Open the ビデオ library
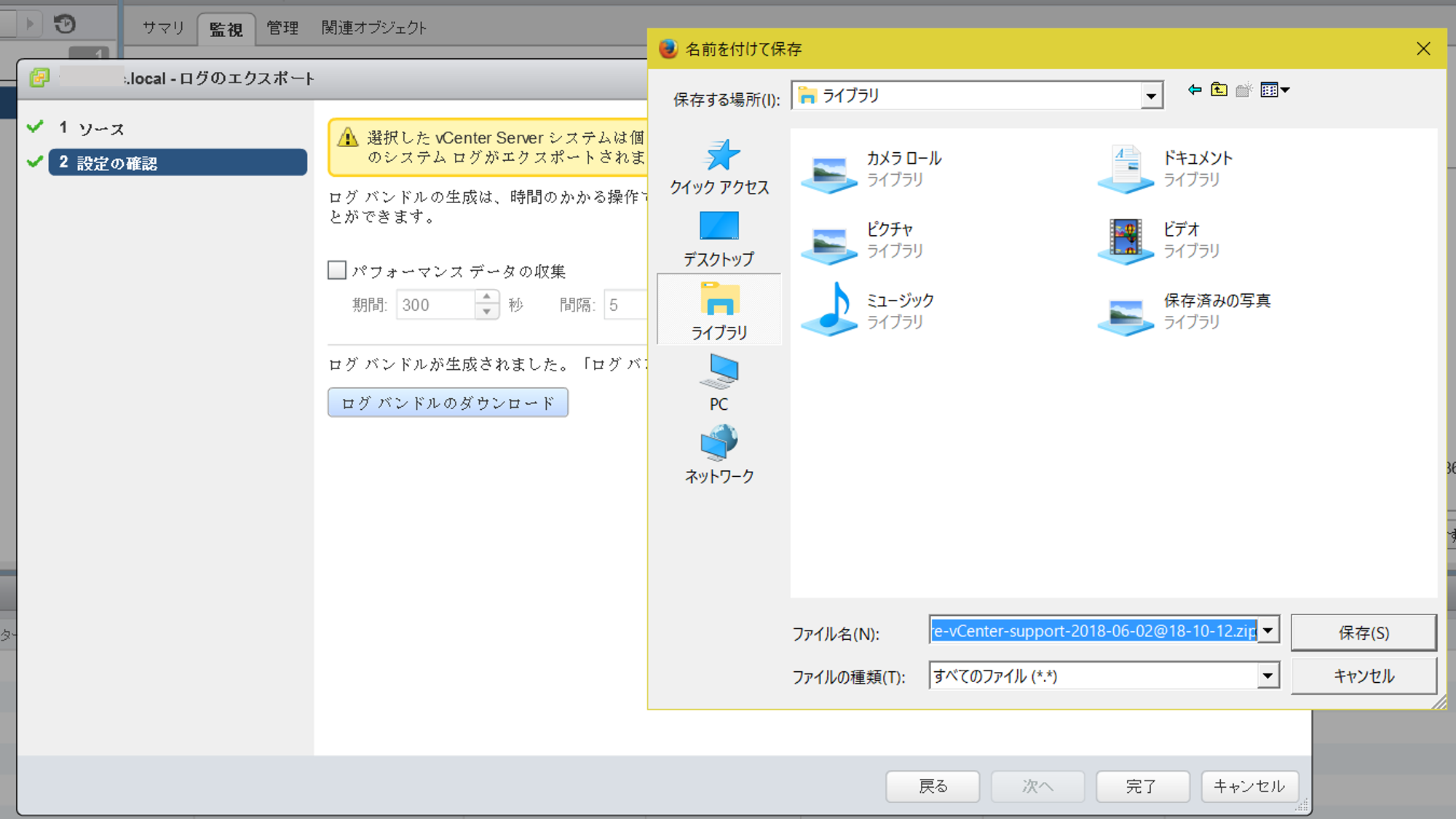 click(x=1159, y=240)
